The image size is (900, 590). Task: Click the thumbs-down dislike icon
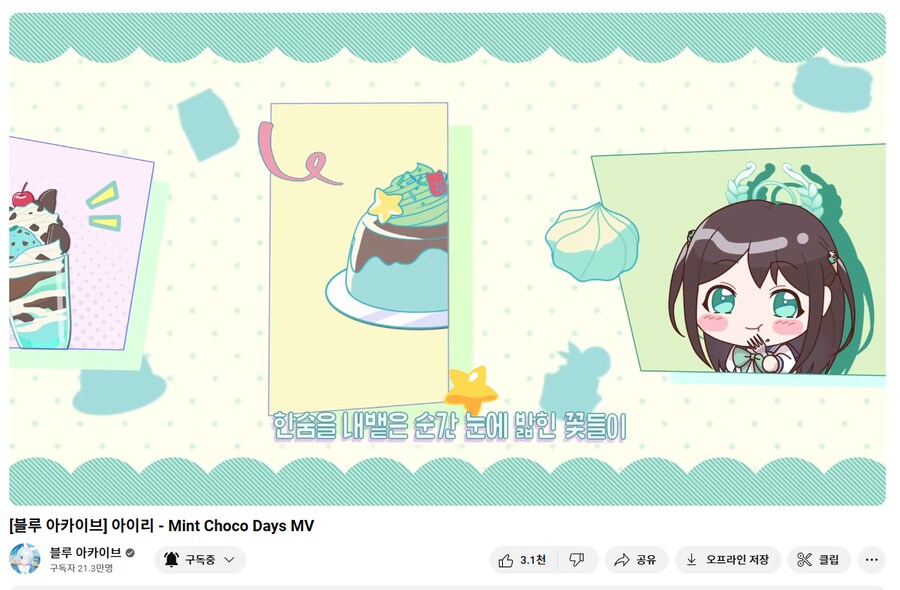click(576, 560)
